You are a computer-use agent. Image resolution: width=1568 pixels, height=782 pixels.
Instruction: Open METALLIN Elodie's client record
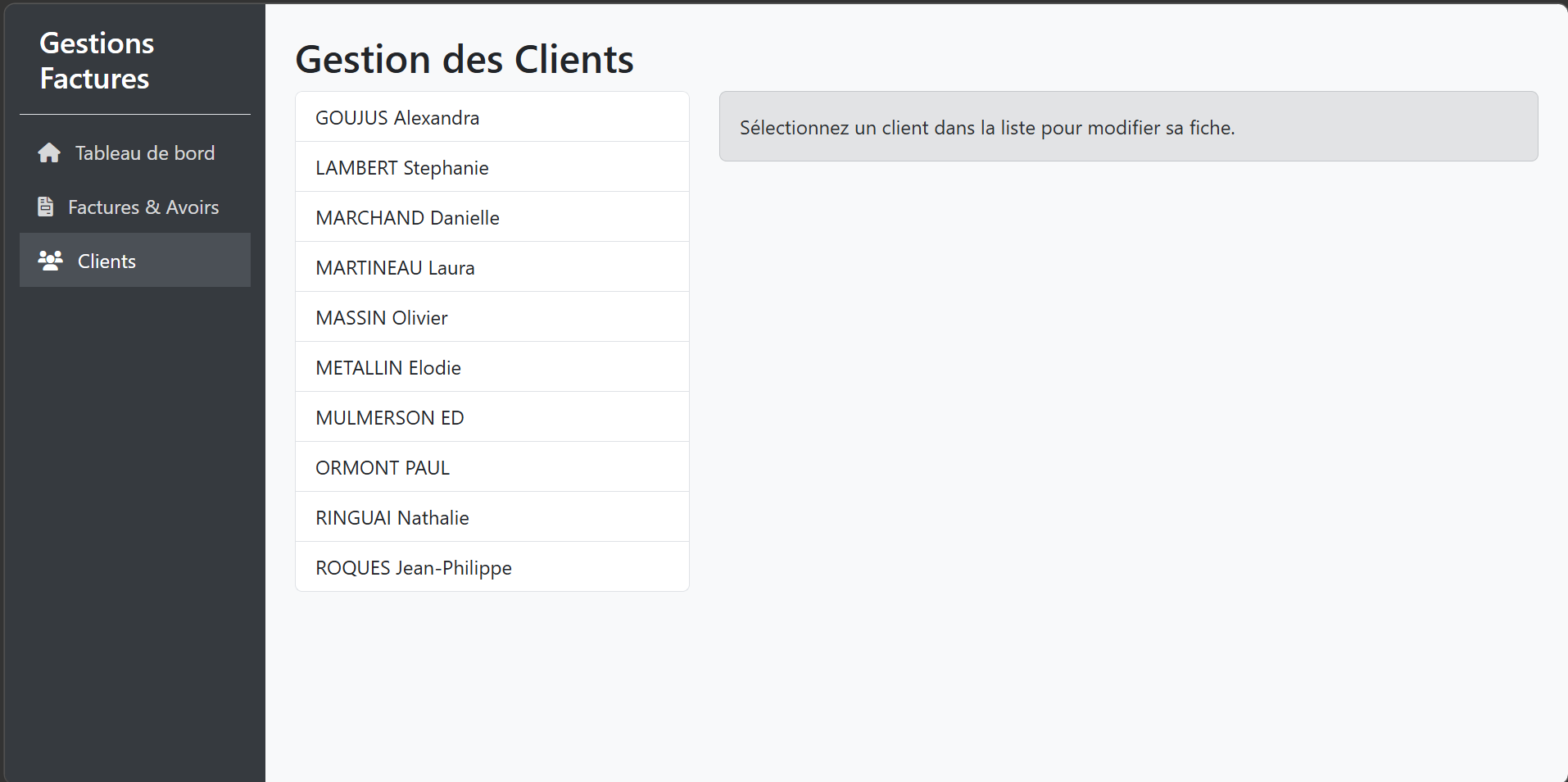(x=388, y=368)
